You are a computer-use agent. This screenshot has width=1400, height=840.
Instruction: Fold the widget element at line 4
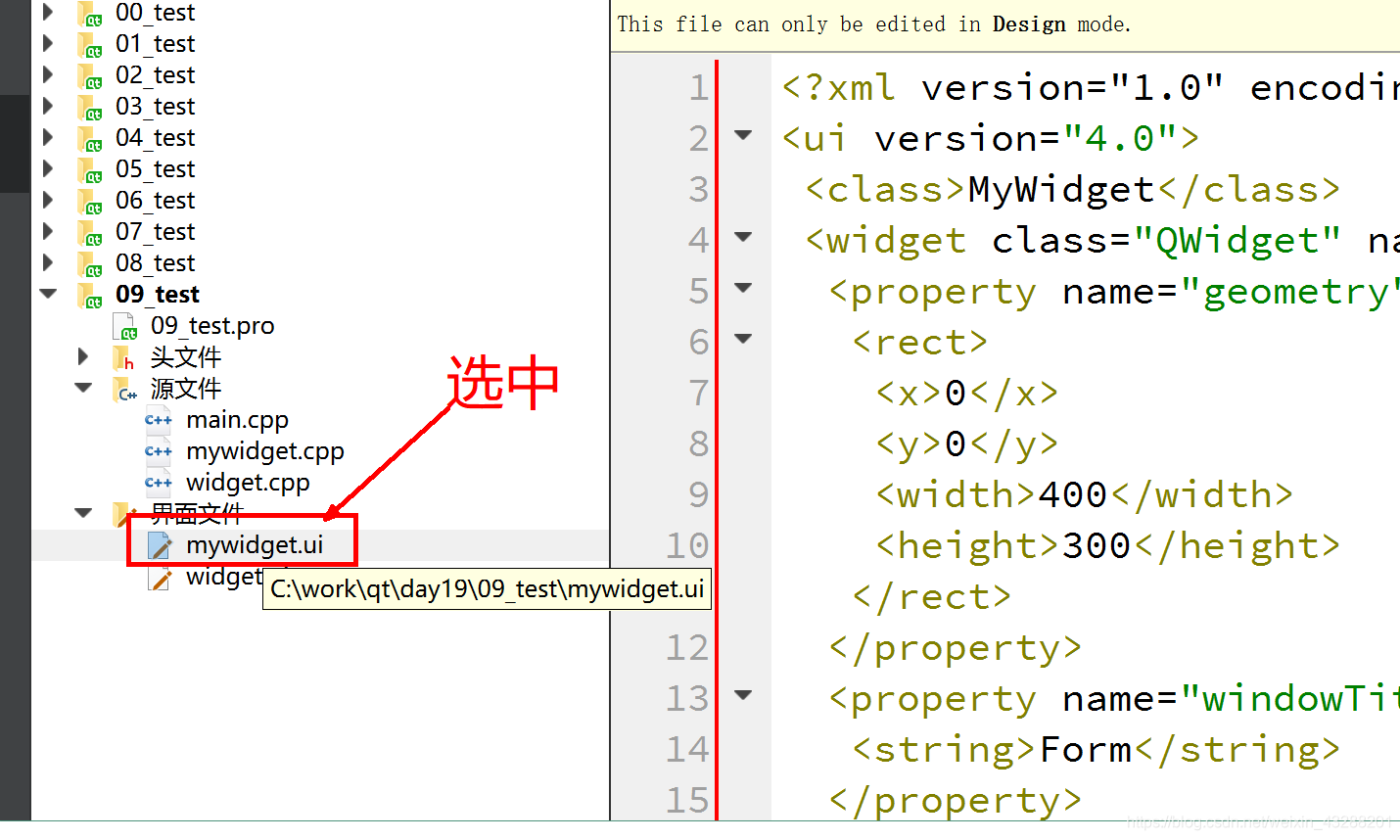(x=743, y=237)
